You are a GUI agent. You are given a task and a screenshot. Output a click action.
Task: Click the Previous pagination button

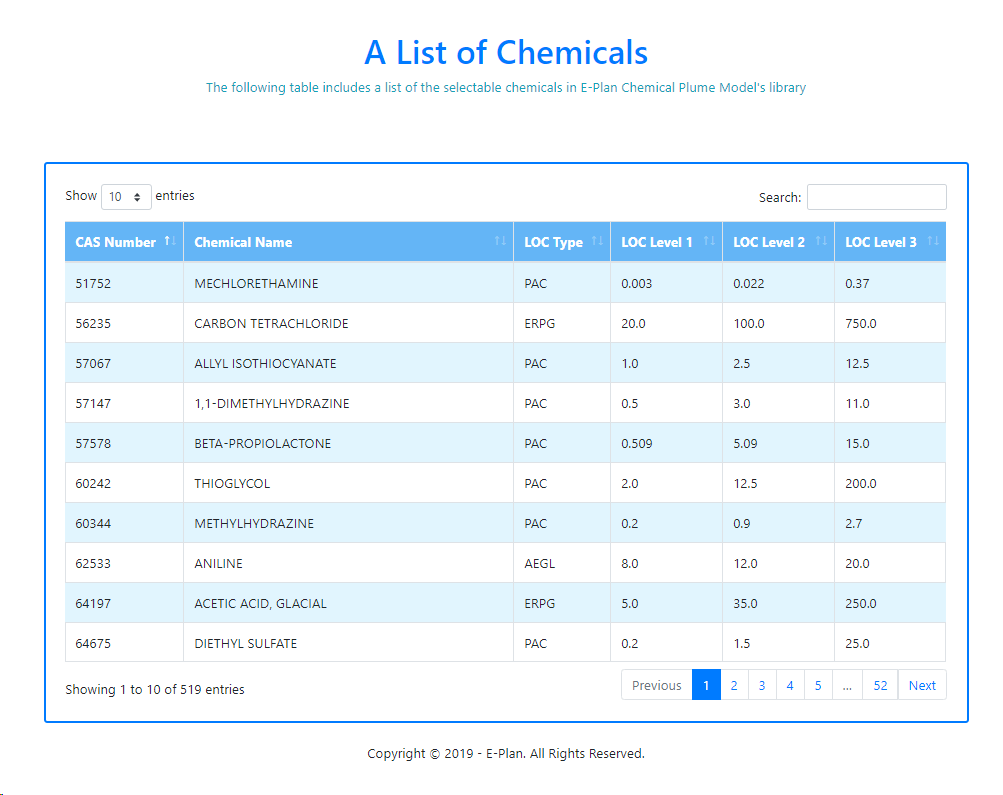coord(657,685)
